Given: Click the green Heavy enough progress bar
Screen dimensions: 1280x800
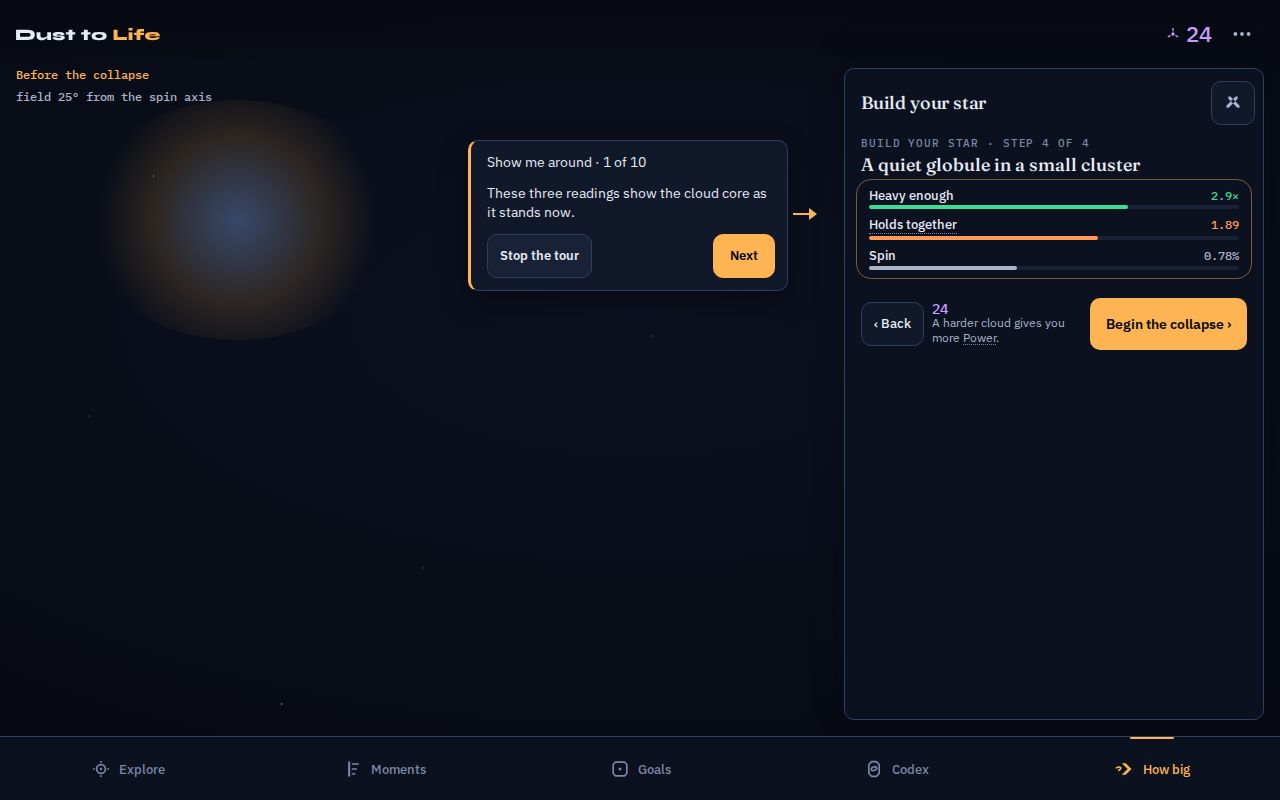Looking at the screenshot, I should click(x=1054, y=207).
